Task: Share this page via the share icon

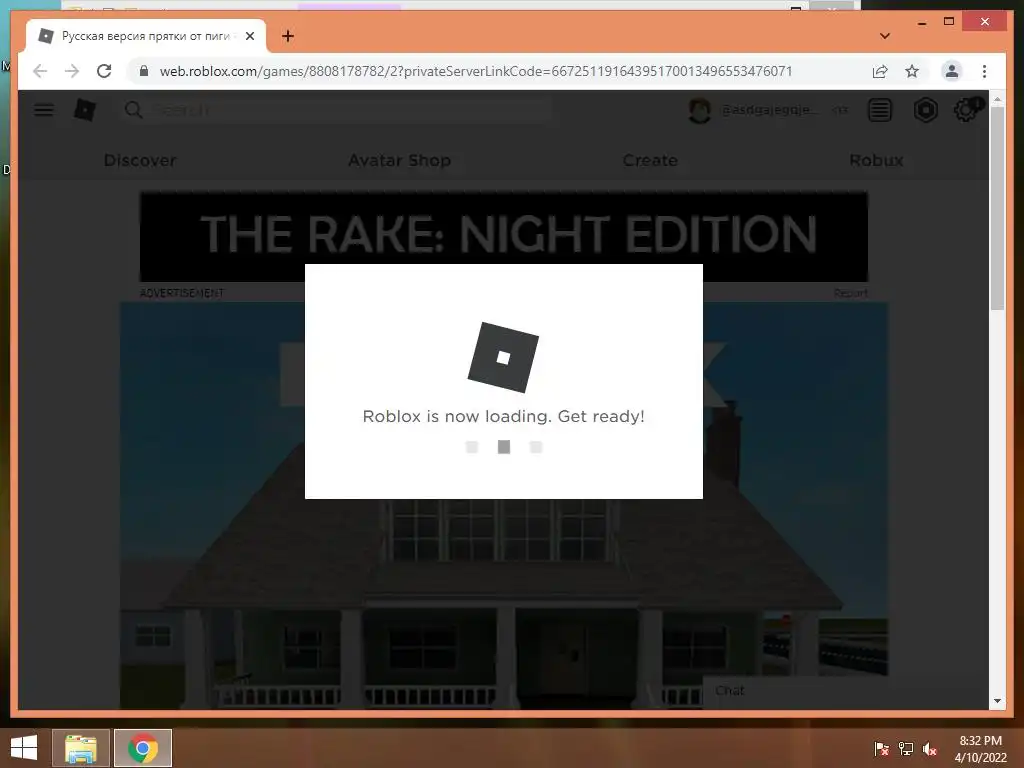Action: click(880, 71)
